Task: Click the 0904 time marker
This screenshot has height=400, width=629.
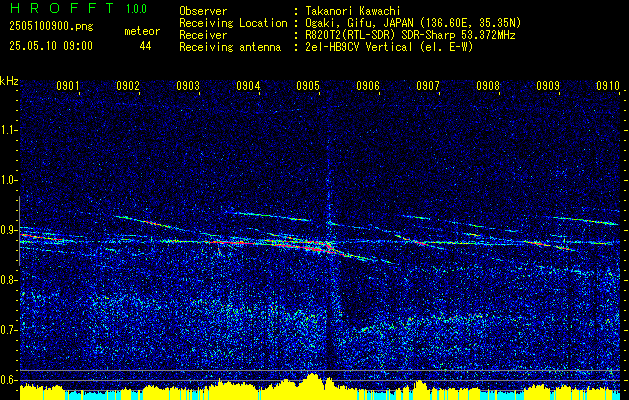Action: tap(248, 85)
